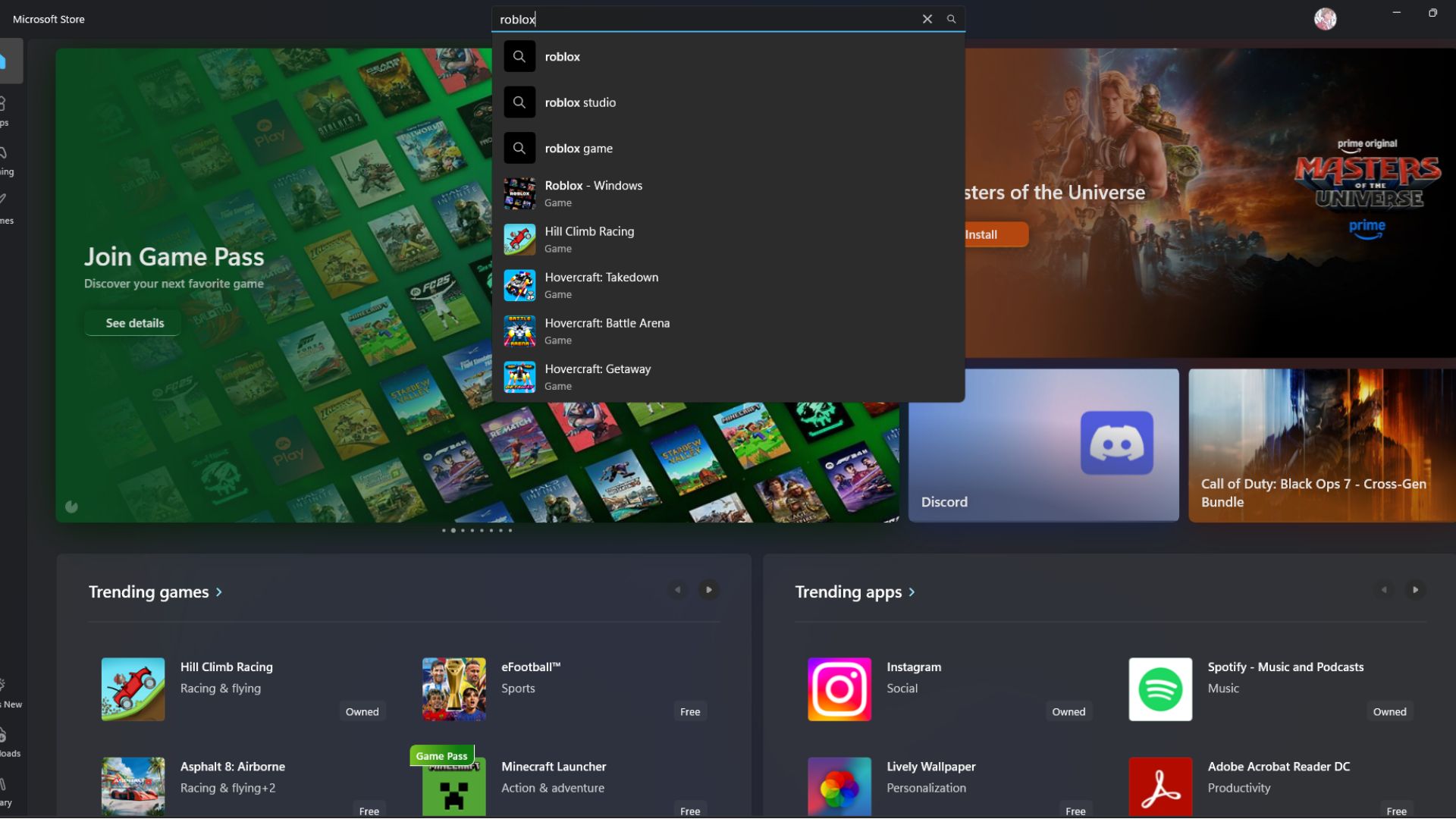Show previous Trending apps page
Image resolution: width=1456 pixels, height=819 pixels.
pyautogui.click(x=1384, y=590)
